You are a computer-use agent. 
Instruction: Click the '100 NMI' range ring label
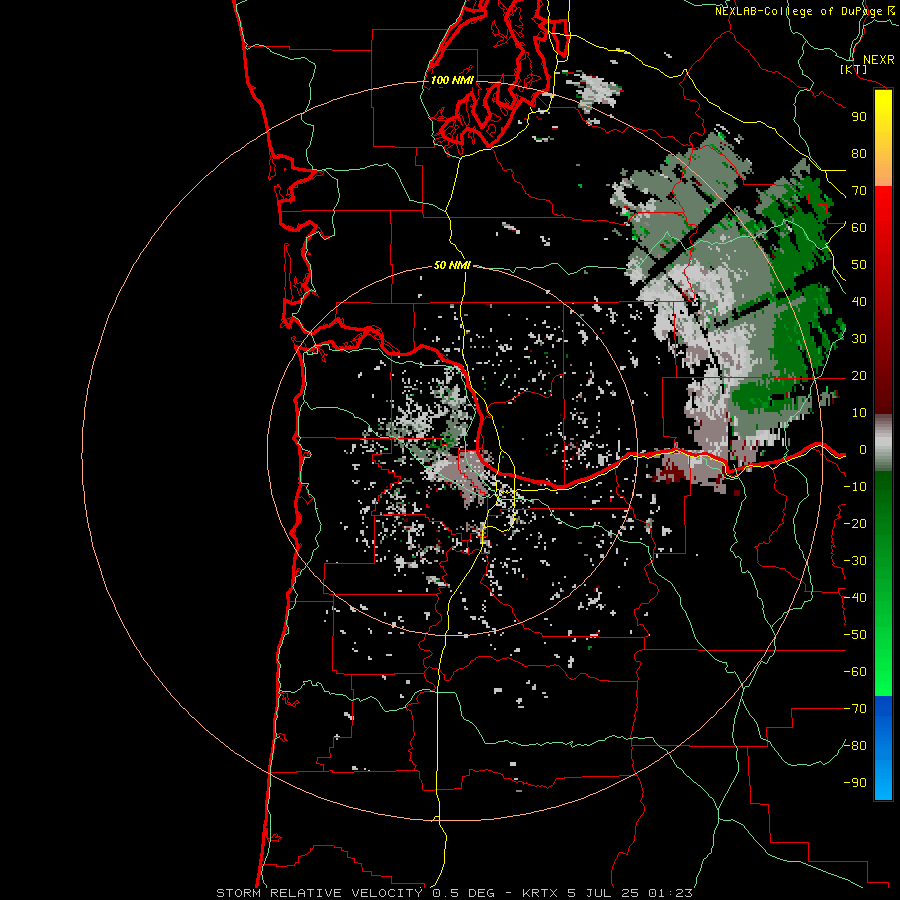click(x=452, y=80)
